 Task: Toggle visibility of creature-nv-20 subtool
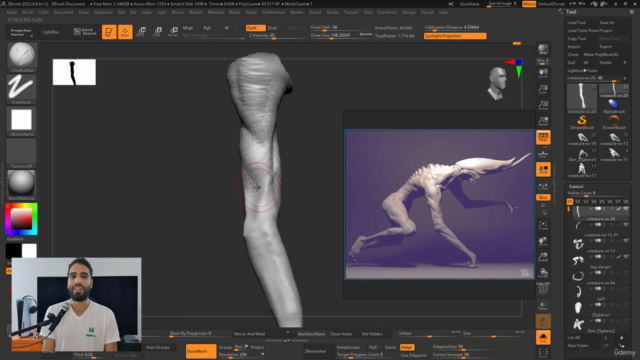626,209
